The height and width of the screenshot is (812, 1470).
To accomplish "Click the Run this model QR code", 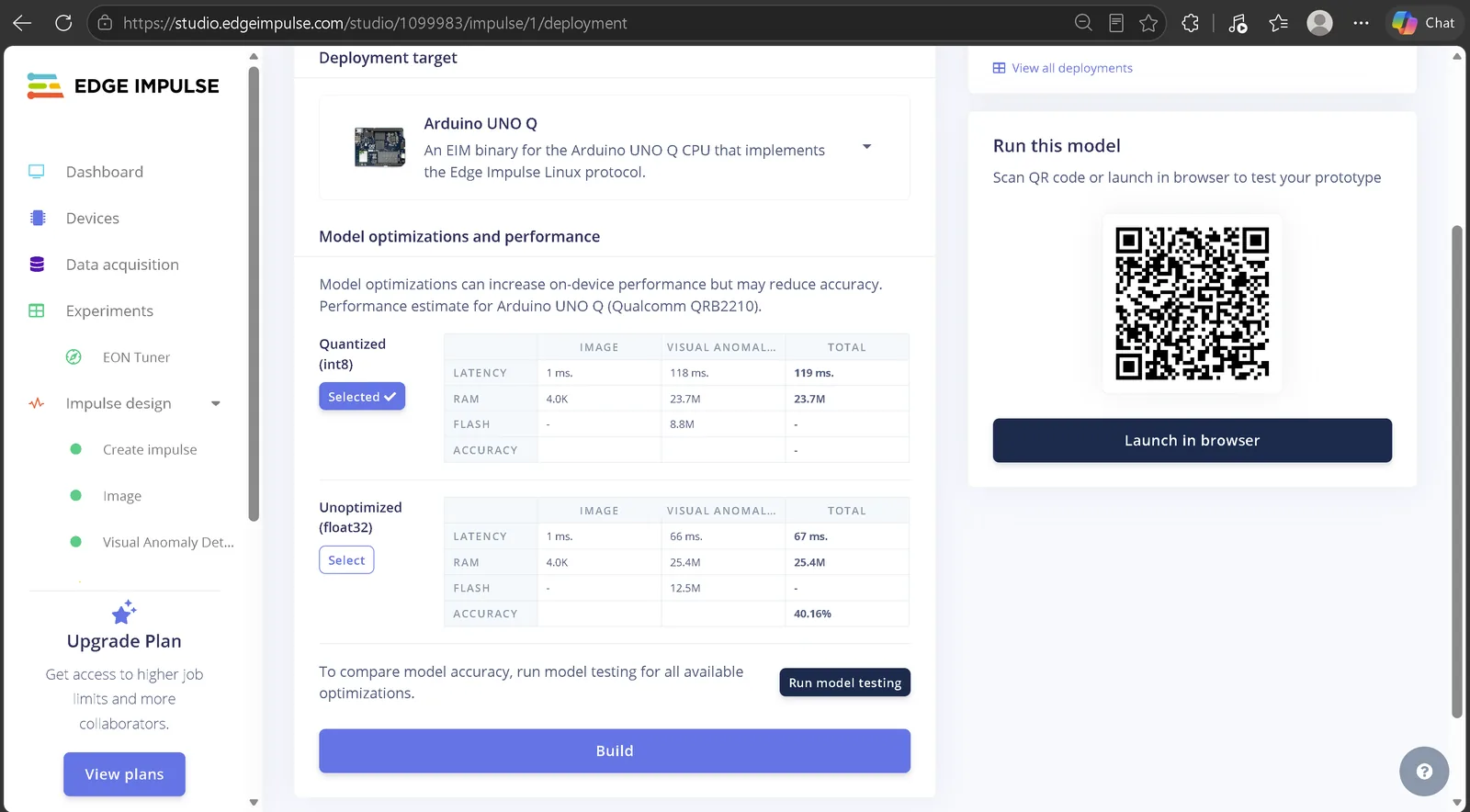I will pyautogui.click(x=1193, y=303).
